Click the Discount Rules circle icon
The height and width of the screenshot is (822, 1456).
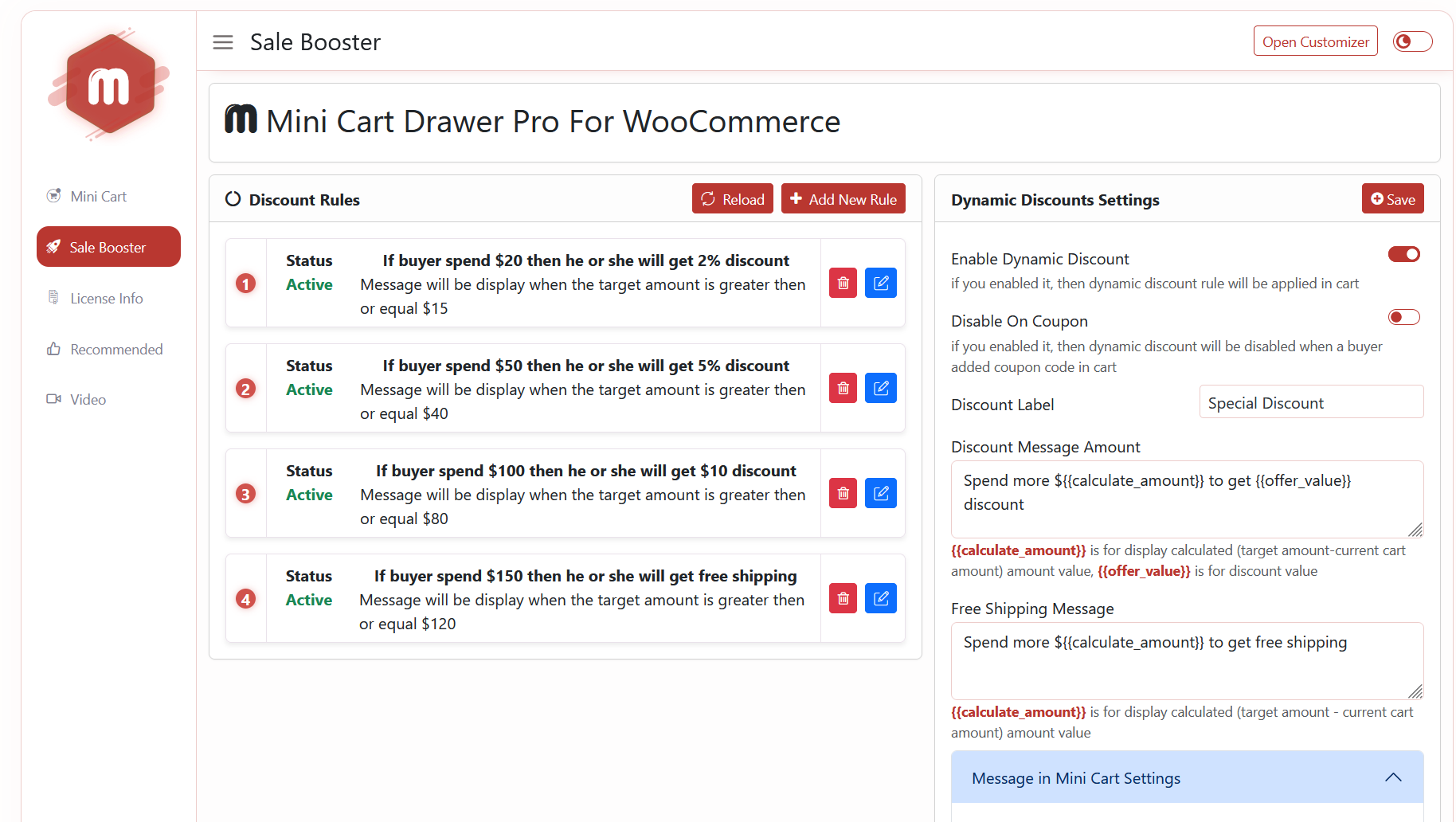233,199
